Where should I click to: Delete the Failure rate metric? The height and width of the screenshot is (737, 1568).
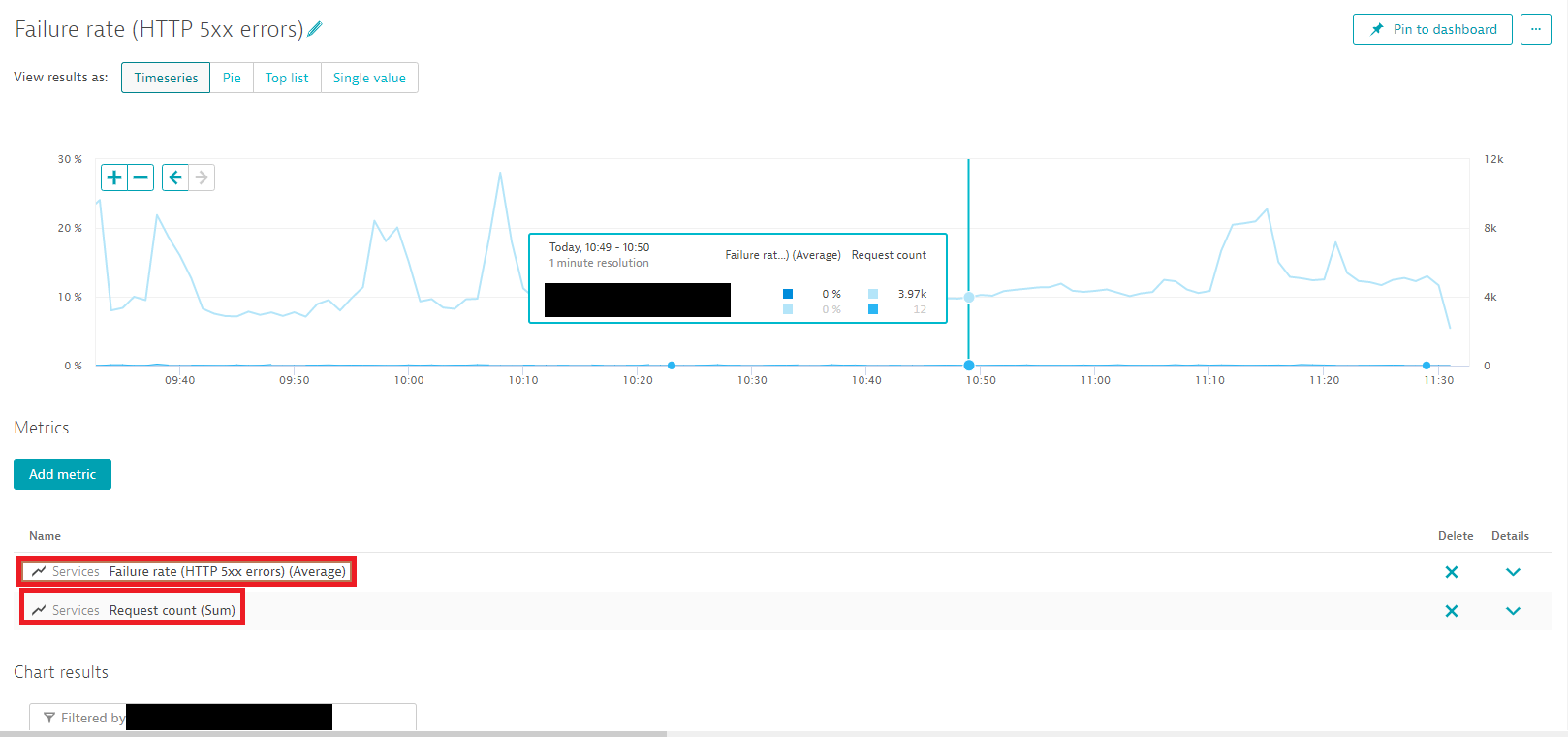pyautogui.click(x=1451, y=572)
